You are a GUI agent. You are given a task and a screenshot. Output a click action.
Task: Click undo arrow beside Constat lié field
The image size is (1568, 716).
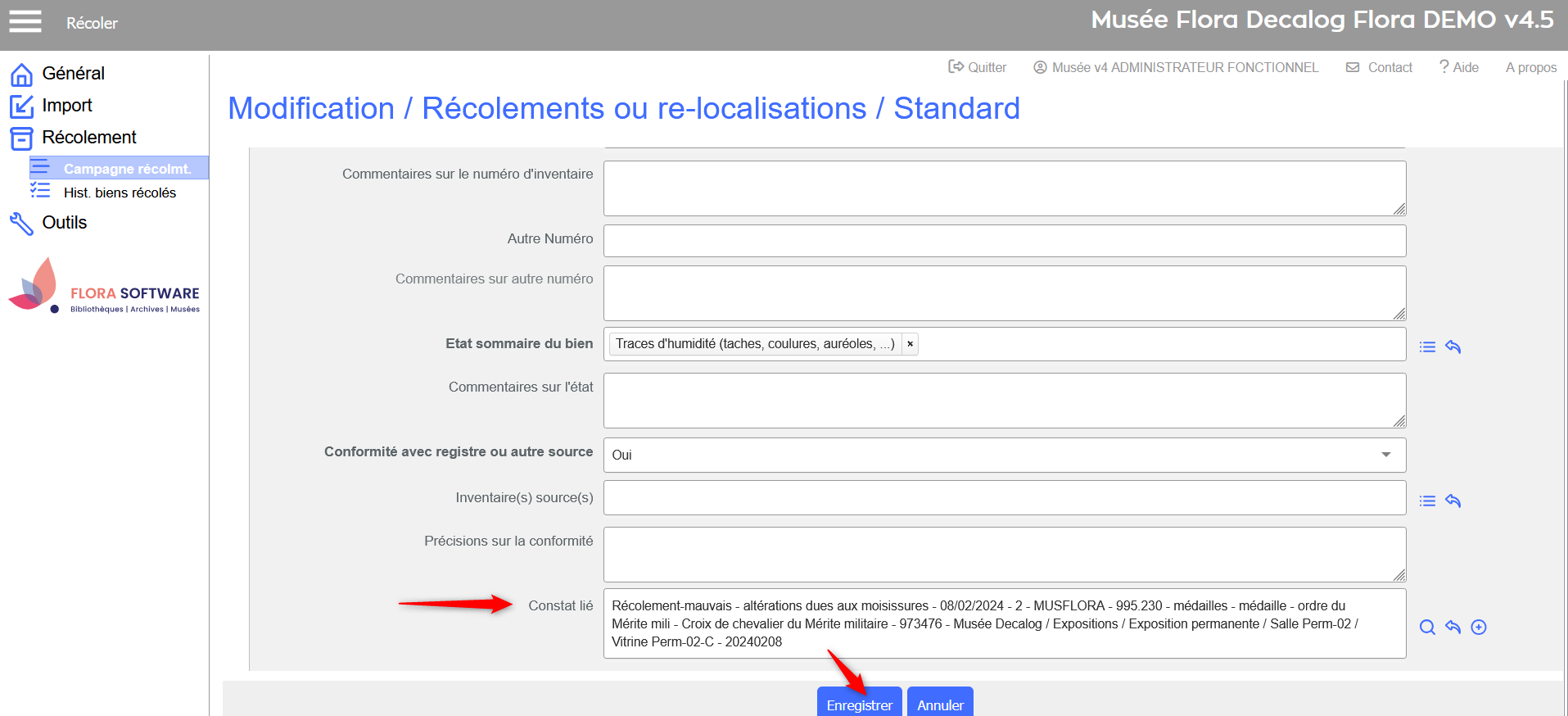click(x=1453, y=627)
